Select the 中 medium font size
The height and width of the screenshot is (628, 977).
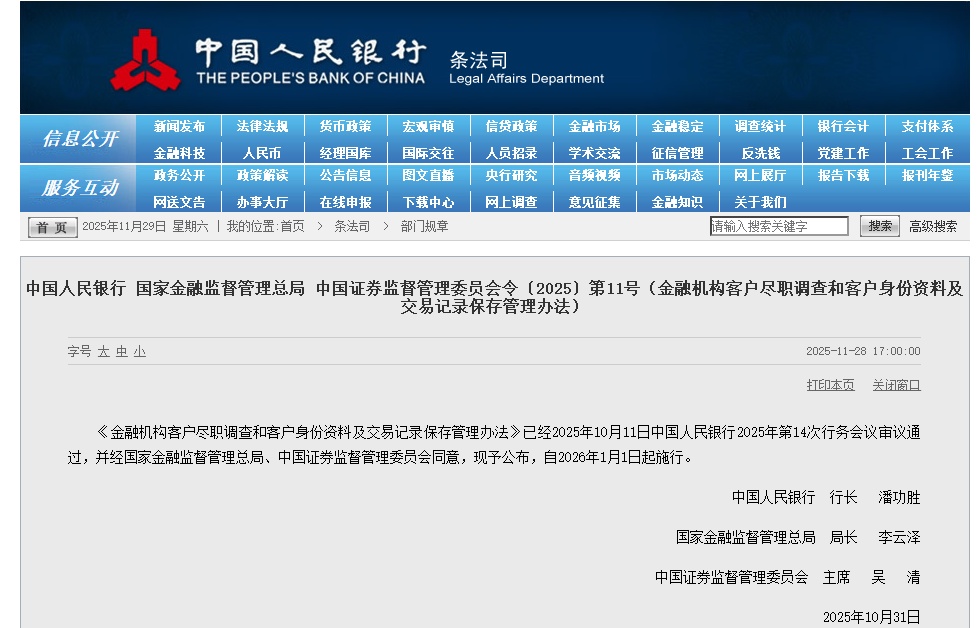122,352
